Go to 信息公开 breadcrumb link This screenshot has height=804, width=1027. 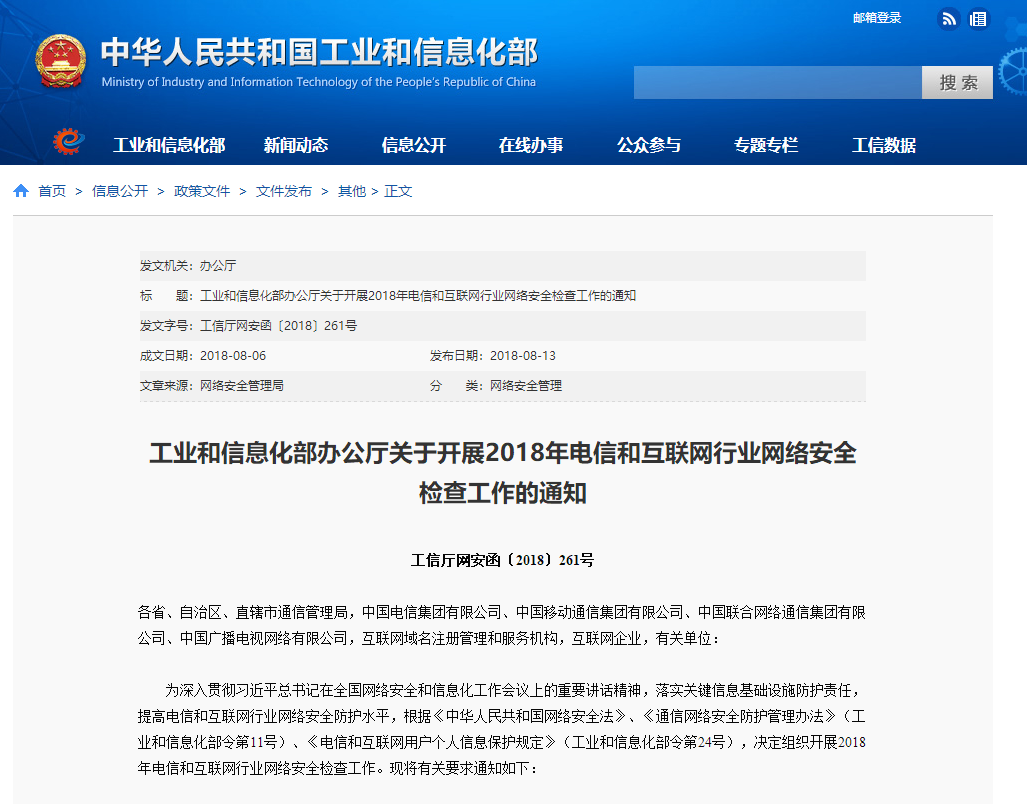pos(120,191)
